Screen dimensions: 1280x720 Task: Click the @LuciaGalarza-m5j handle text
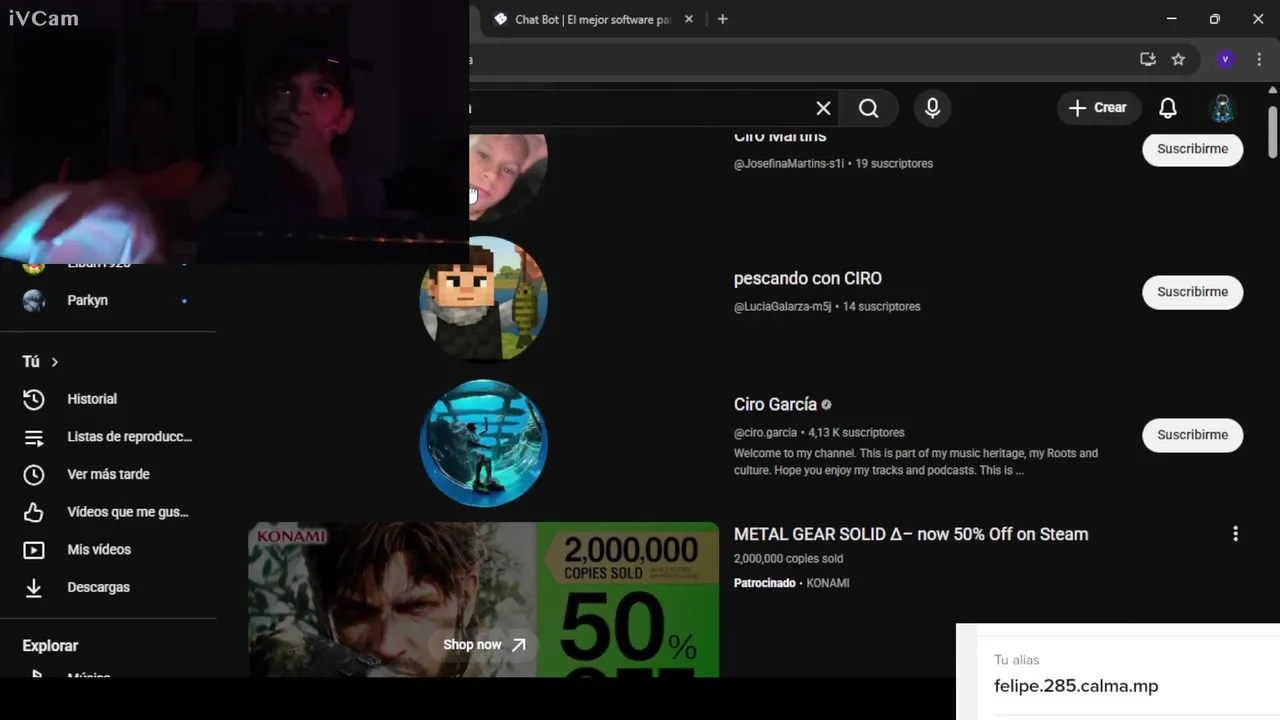[x=782, y=307]
